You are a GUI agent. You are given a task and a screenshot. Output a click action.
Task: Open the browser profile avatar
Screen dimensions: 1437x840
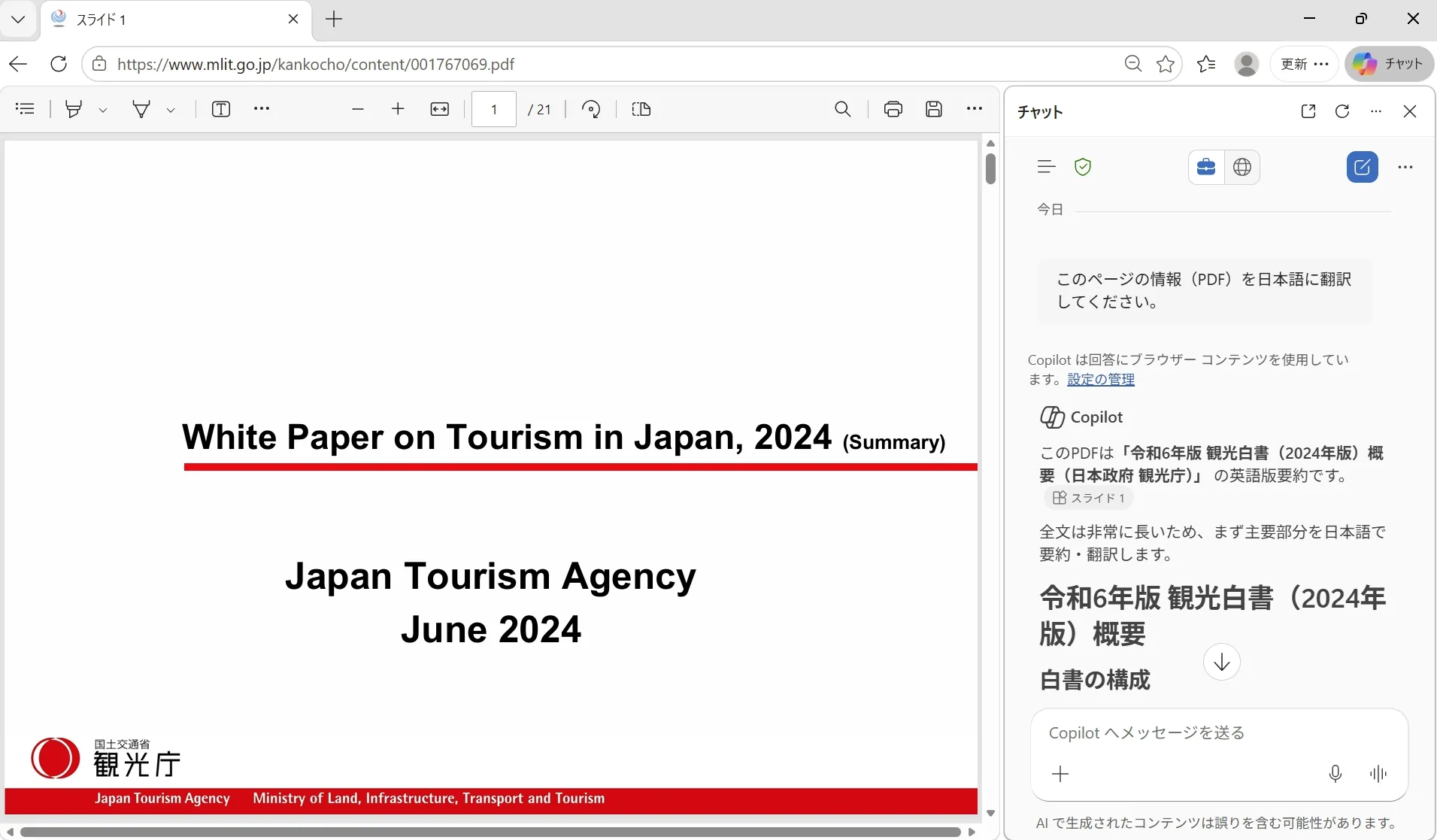(1247, 64)
